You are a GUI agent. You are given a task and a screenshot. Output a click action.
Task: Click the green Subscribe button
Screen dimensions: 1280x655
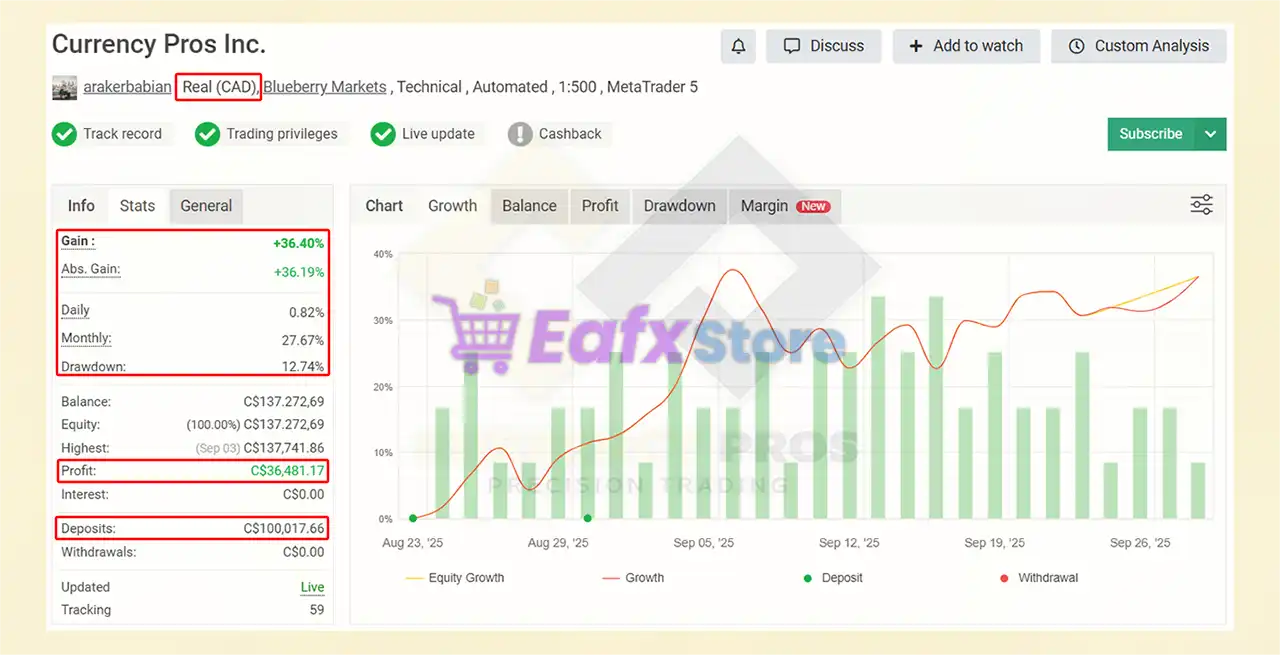pyautogui.click(x=1151, y=134)
